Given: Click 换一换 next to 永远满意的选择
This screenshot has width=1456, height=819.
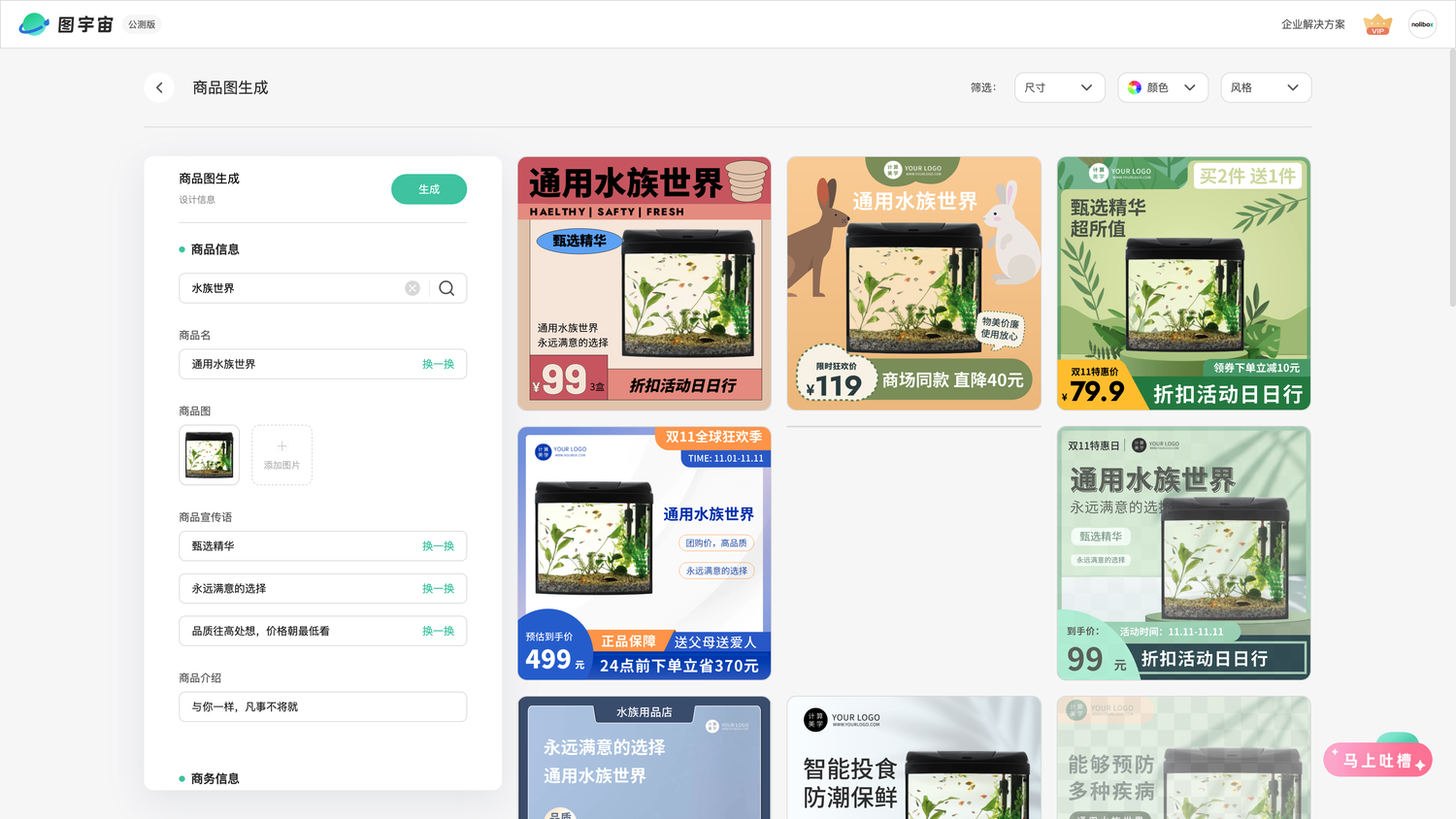Looking at the screenshot, I should tap(438, 589).
